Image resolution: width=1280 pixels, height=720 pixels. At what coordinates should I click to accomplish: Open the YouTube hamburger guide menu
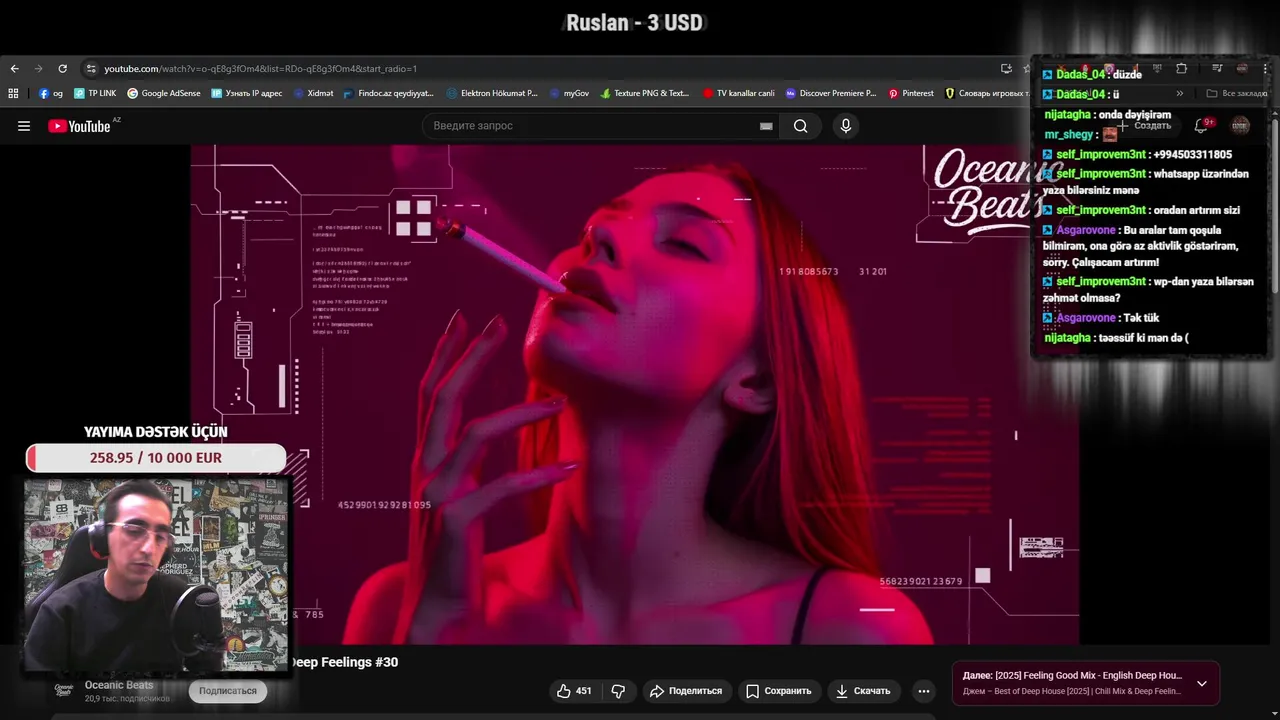point(24,126)
